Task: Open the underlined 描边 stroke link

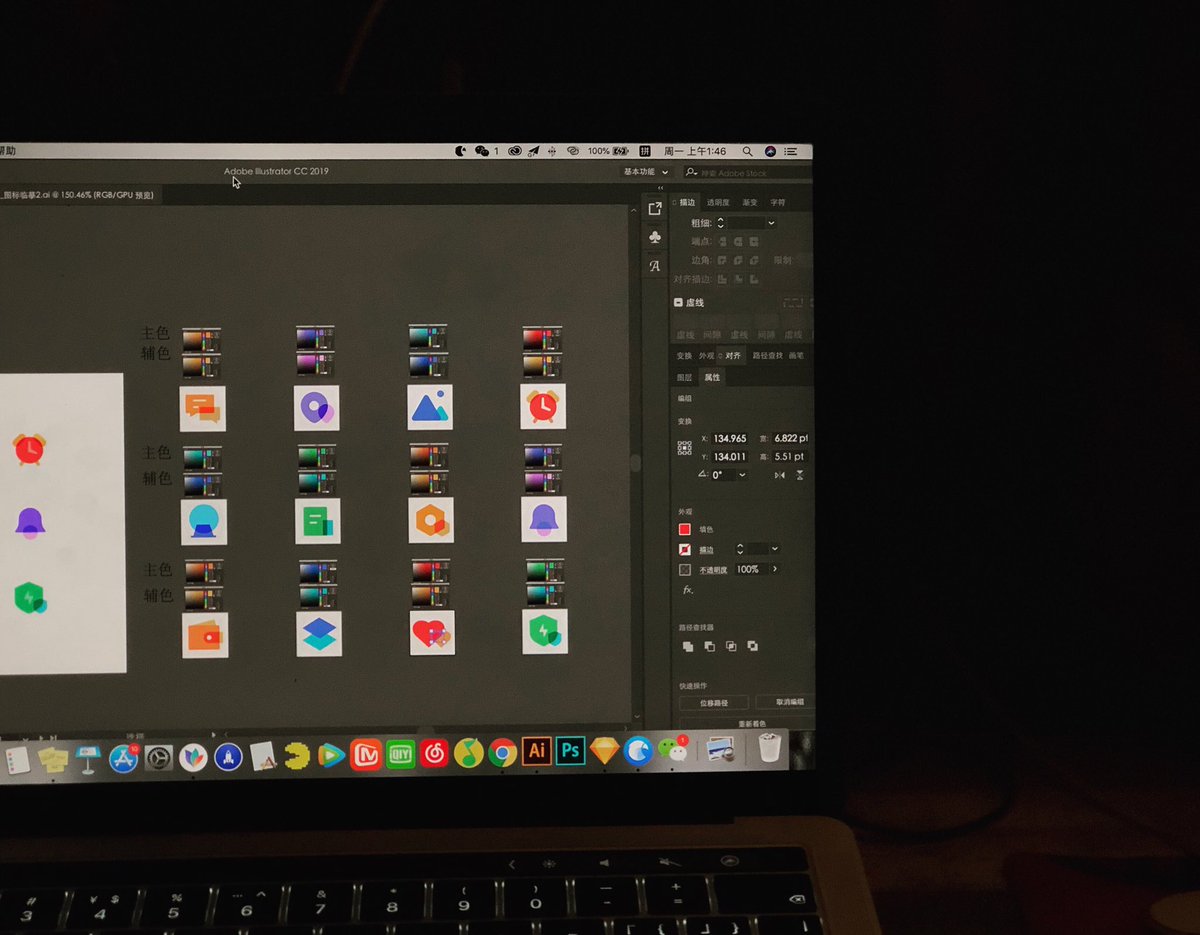Action: click(706, 550)
